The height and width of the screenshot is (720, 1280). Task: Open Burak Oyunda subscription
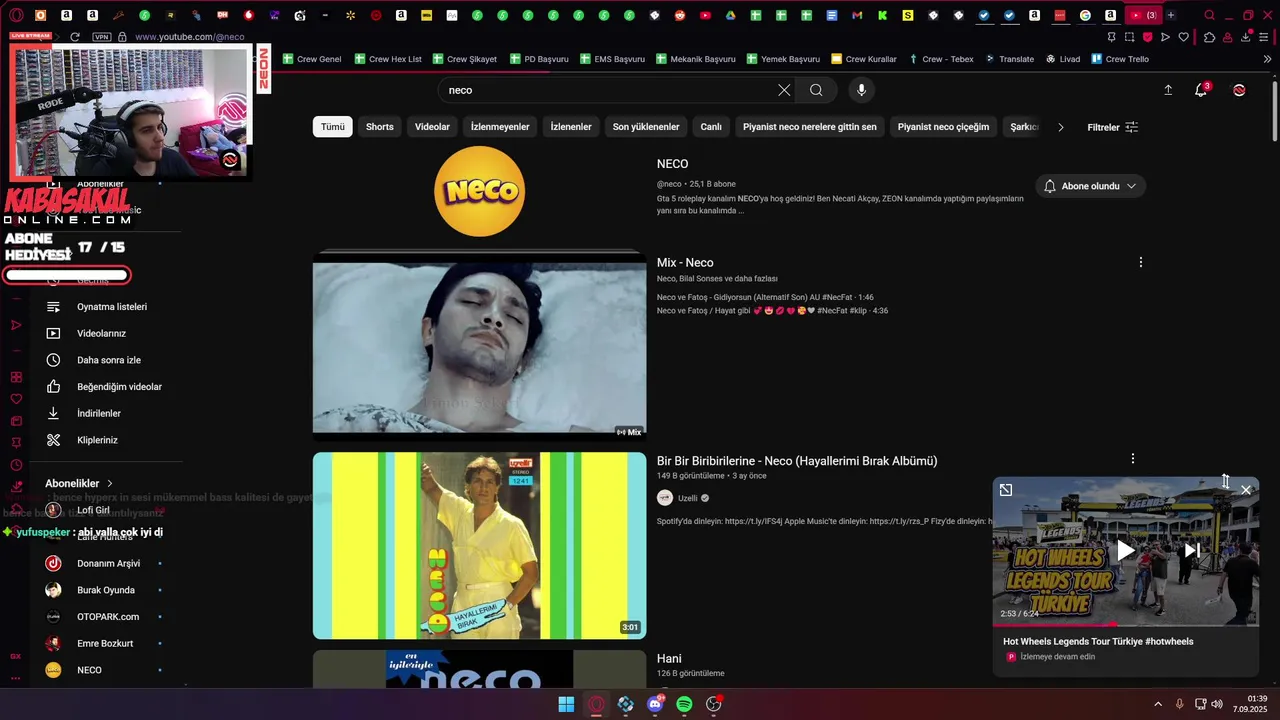click(x=105, y=590)
